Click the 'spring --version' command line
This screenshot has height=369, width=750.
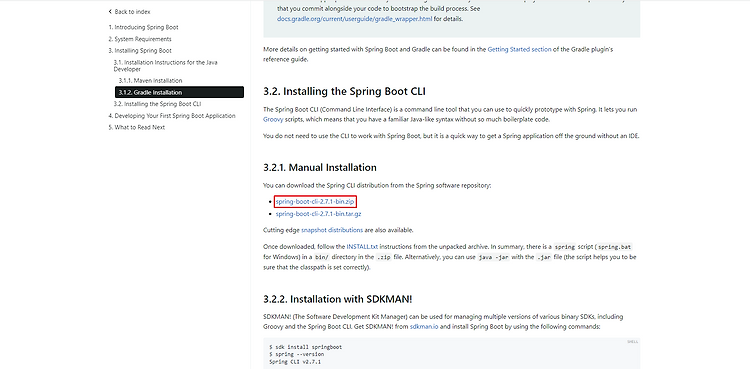[297, 354]
